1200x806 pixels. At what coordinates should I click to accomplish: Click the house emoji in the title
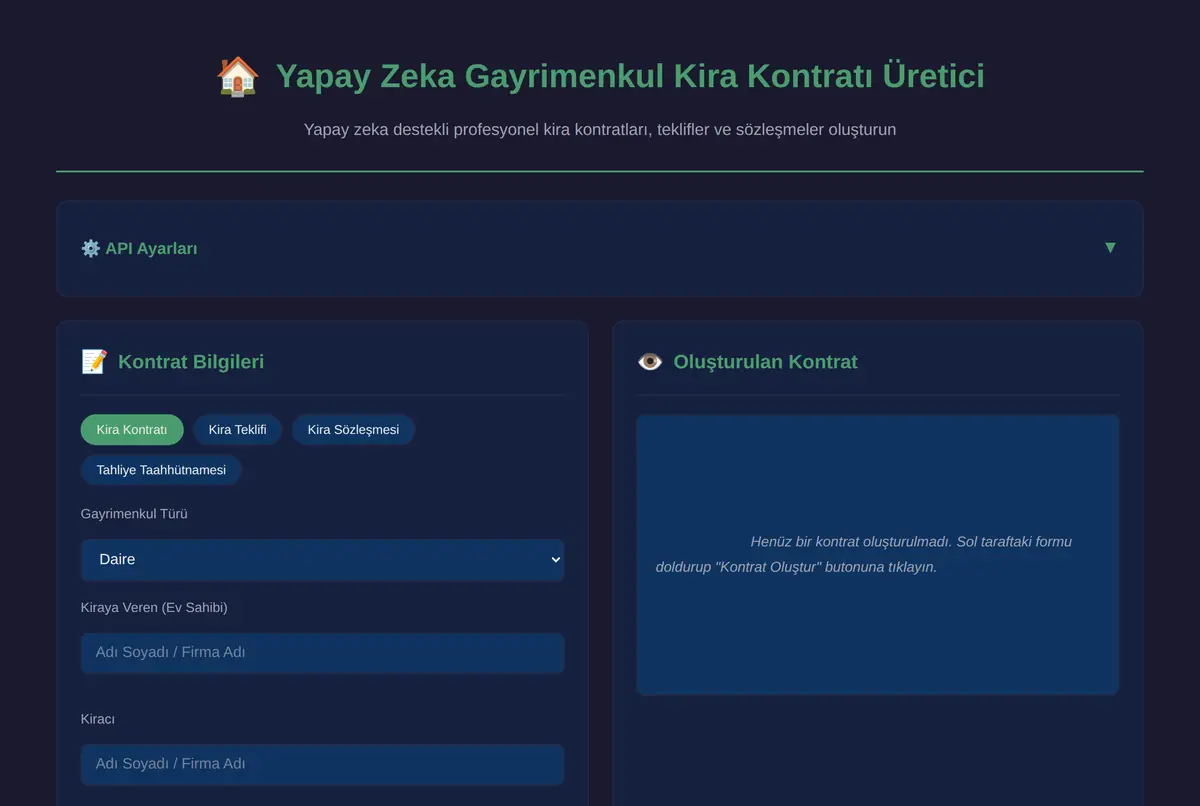tap(238, 76)
